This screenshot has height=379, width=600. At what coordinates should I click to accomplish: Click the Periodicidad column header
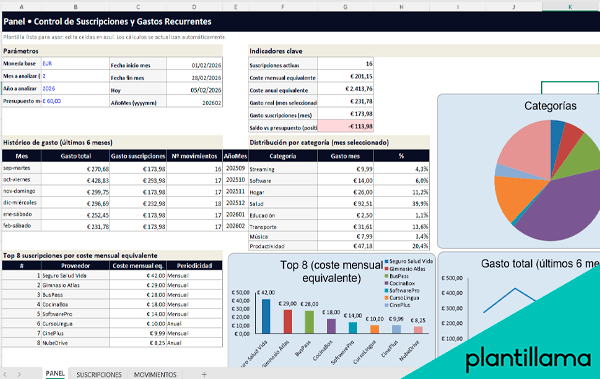tap(194, 266)
